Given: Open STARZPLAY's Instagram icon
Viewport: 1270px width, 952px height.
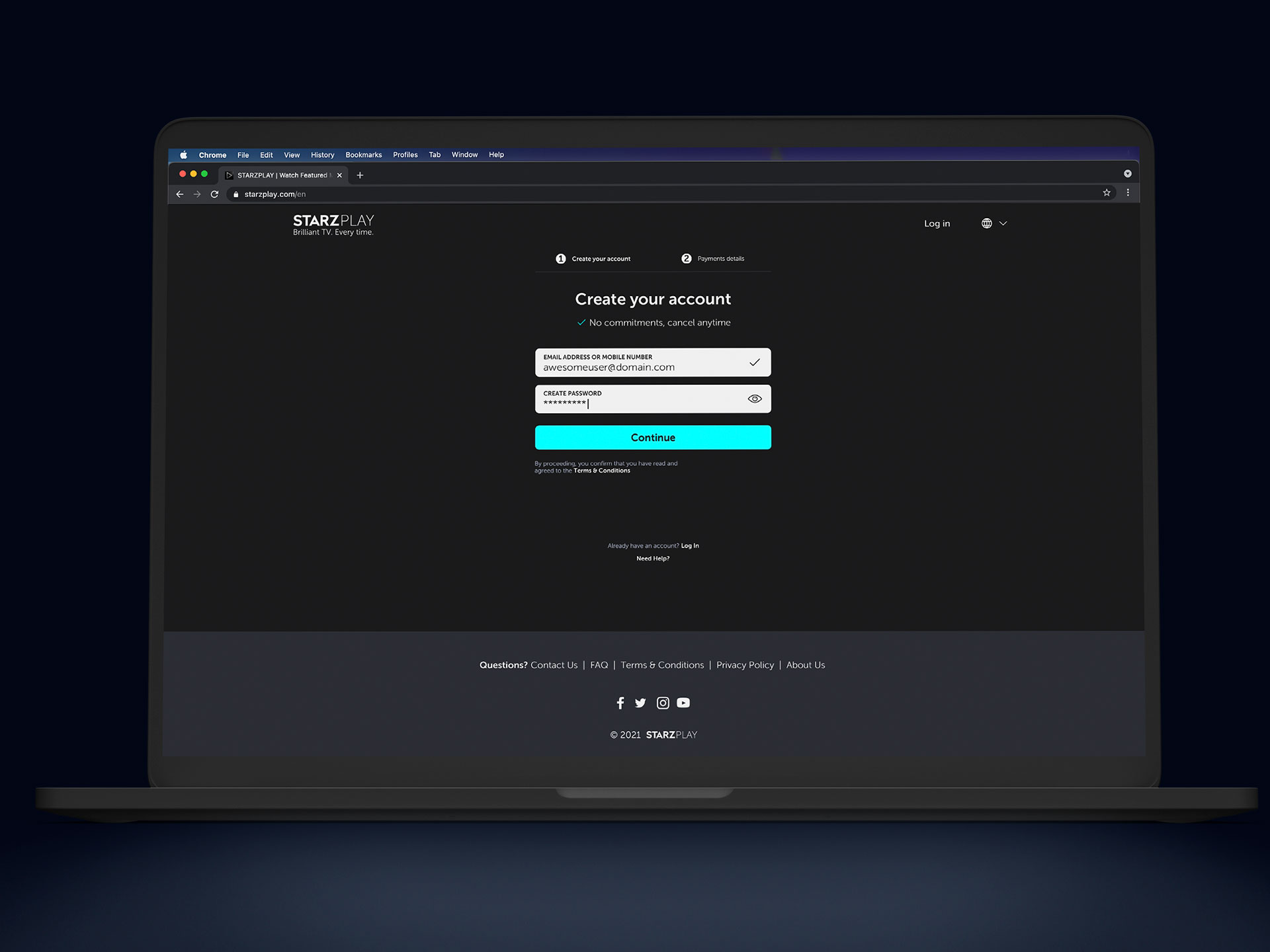Looking at the screenshot, I should coord(663,703).
